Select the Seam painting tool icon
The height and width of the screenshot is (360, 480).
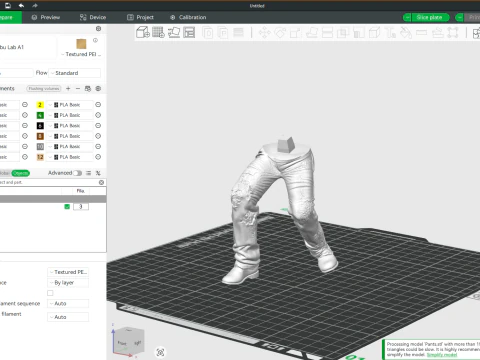tap(374, 33)
